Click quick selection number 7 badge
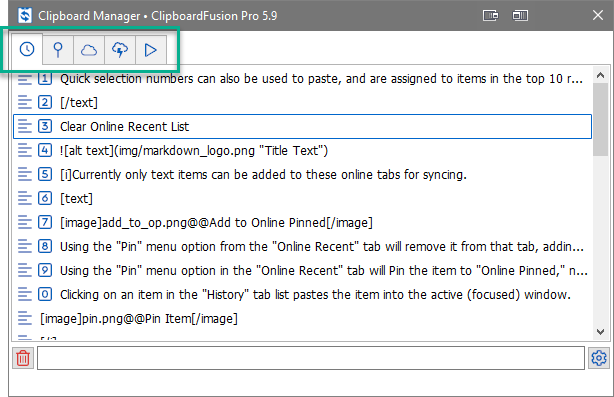614x397 pixels. [x=45, y=222]
